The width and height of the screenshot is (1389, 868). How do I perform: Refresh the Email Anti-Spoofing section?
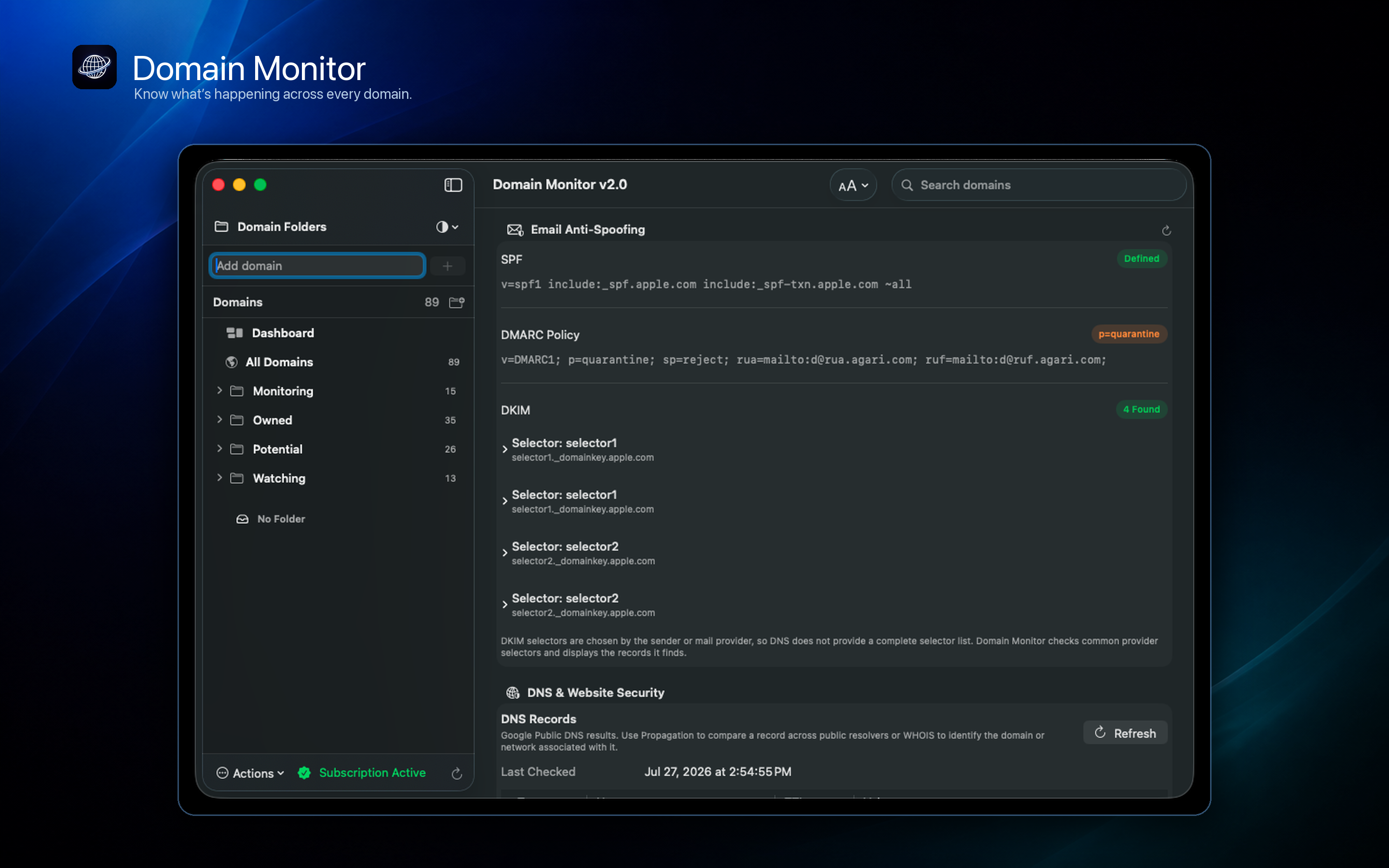click(x=1166, y=230)
